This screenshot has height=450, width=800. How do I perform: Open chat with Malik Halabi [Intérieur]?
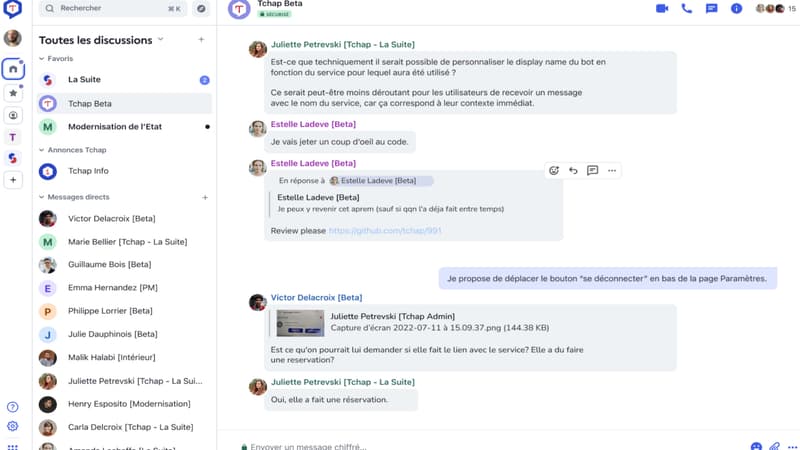(x=124, y=357)
